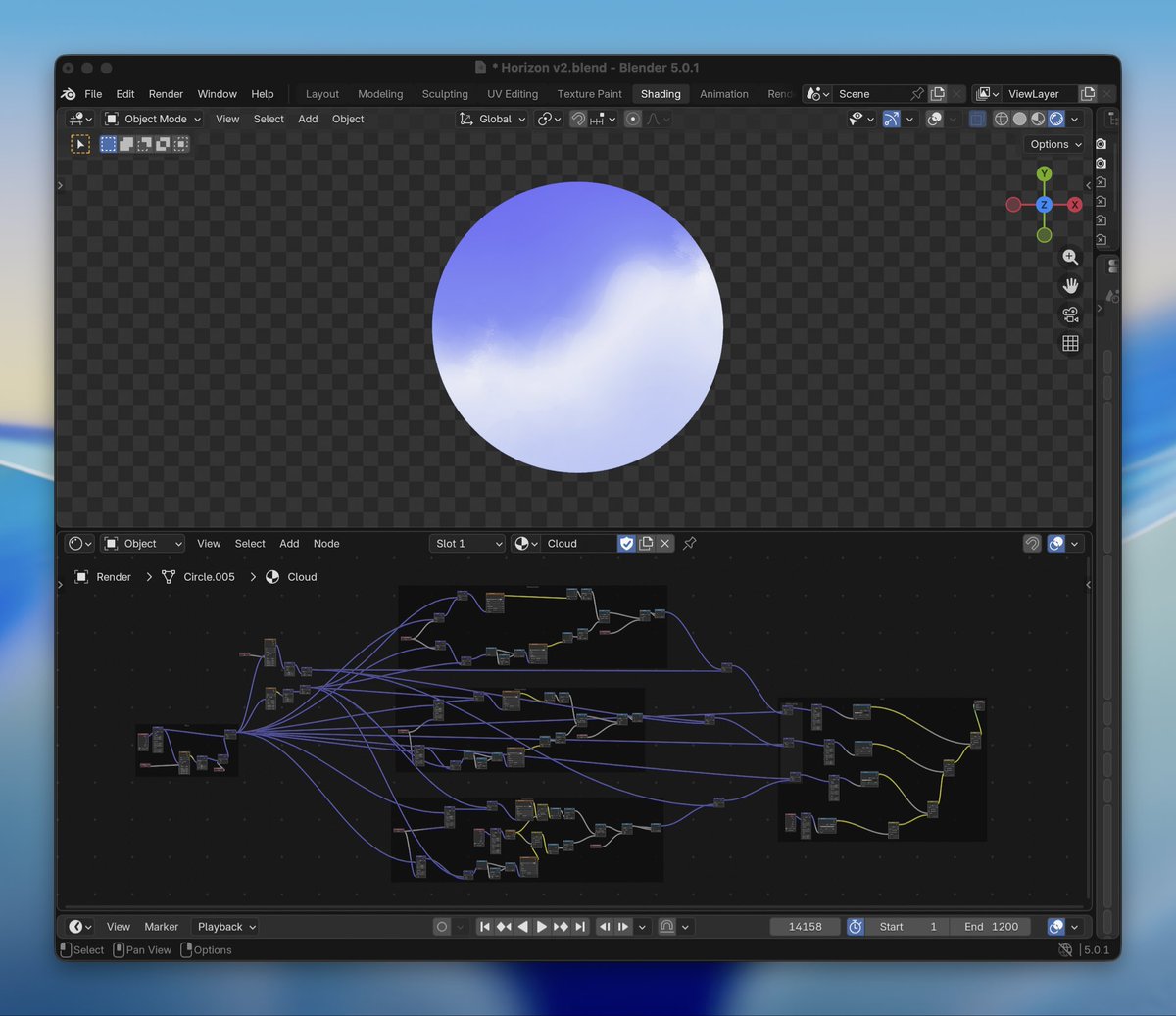
Task: Switch orthographic/perspective grid icon
Action: tap(1070, 343)
